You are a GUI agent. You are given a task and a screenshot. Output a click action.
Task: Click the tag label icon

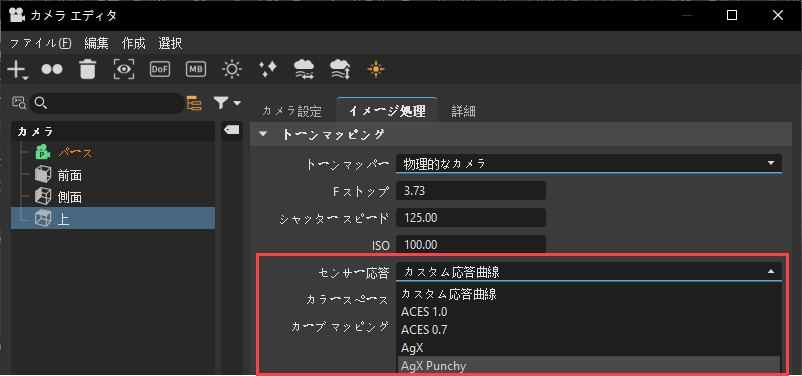point(232,130)
